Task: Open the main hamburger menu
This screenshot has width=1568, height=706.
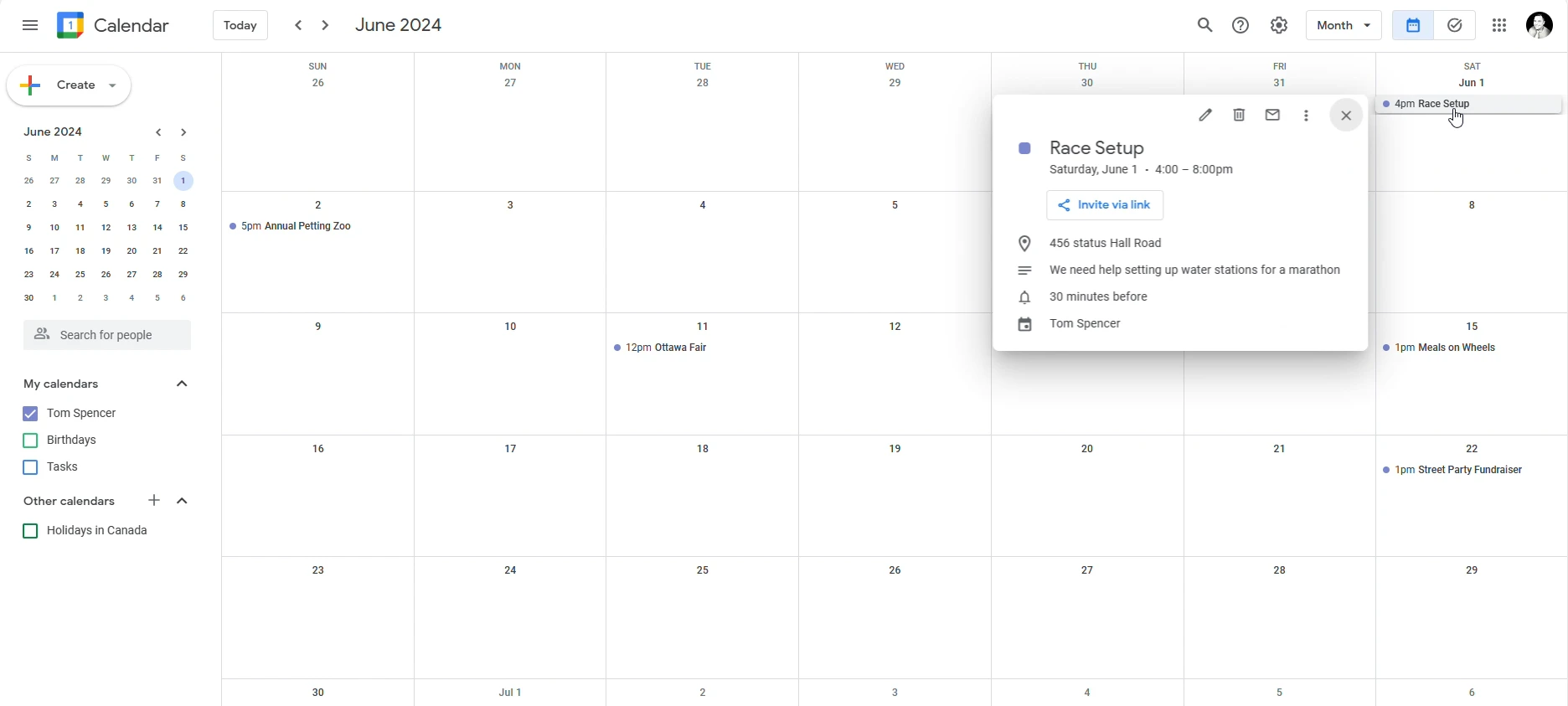Action: click(30, 26)
